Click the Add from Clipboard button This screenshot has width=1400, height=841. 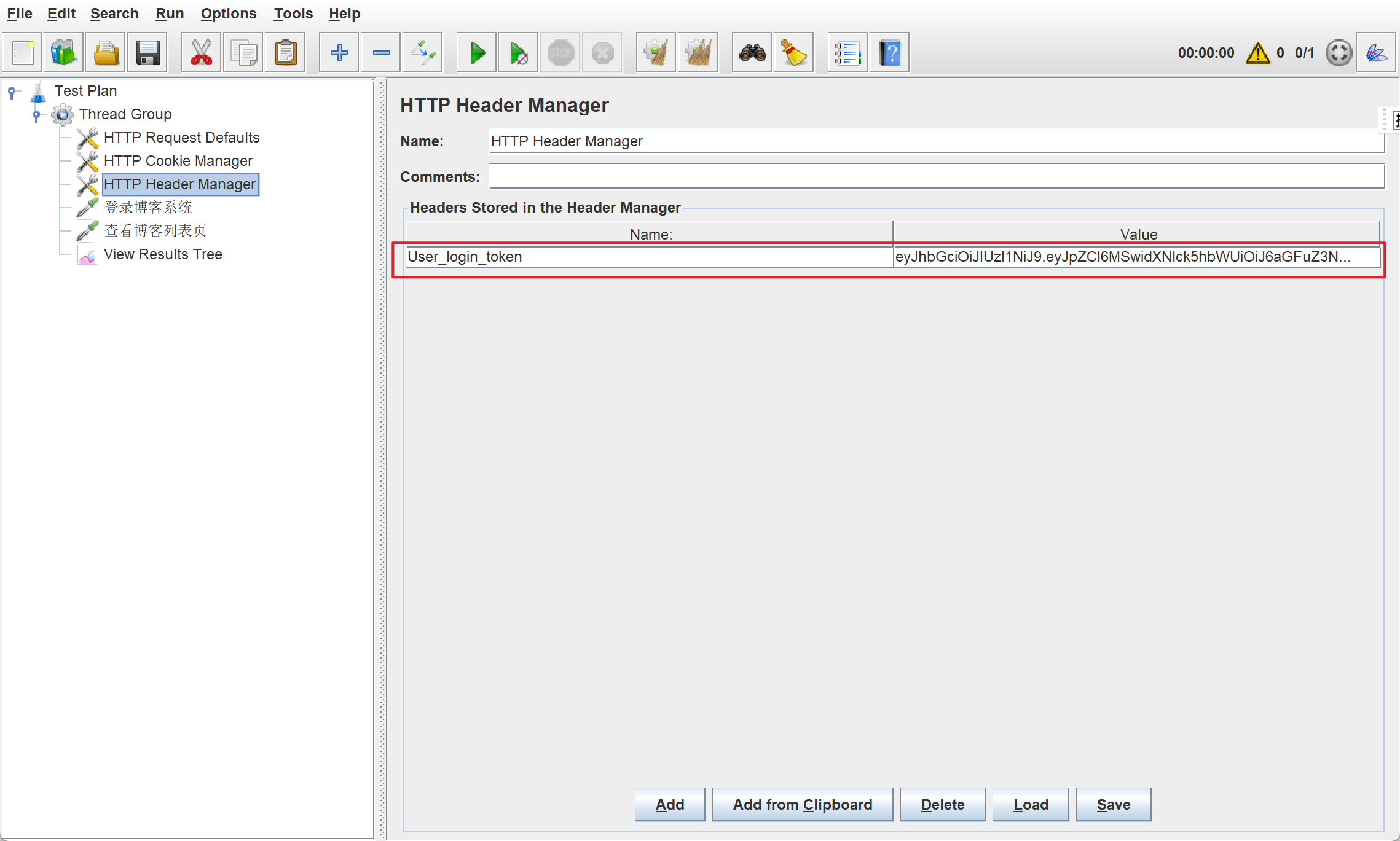pos(802,804)
